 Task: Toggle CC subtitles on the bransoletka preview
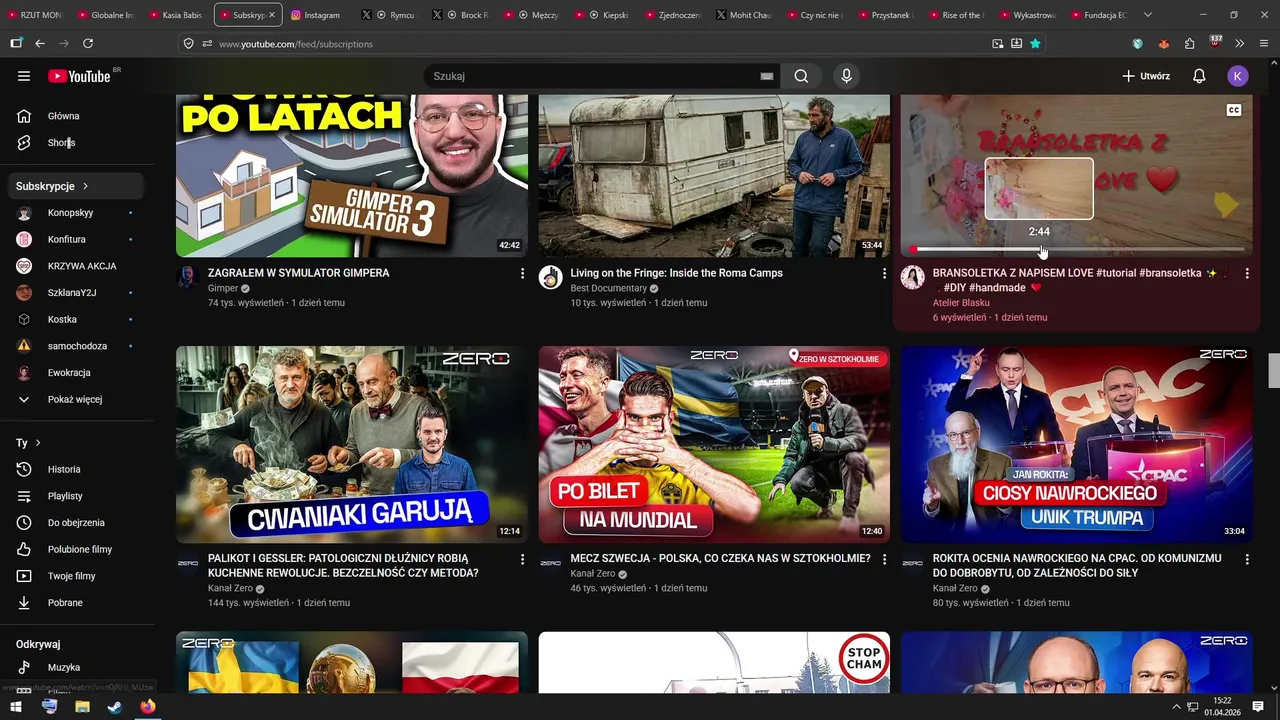coord(1234,111)
